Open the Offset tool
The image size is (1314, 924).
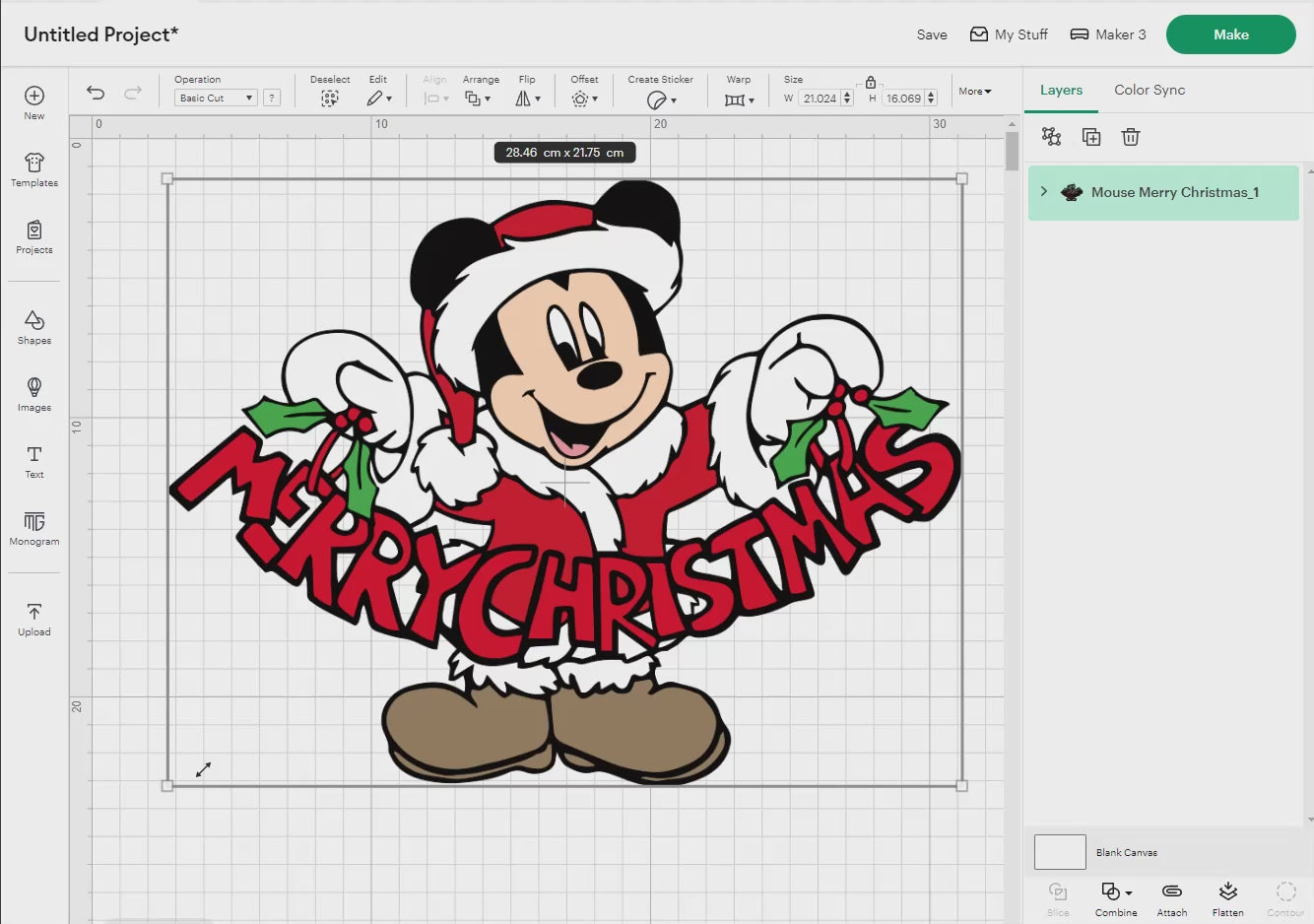coord(584,99)
